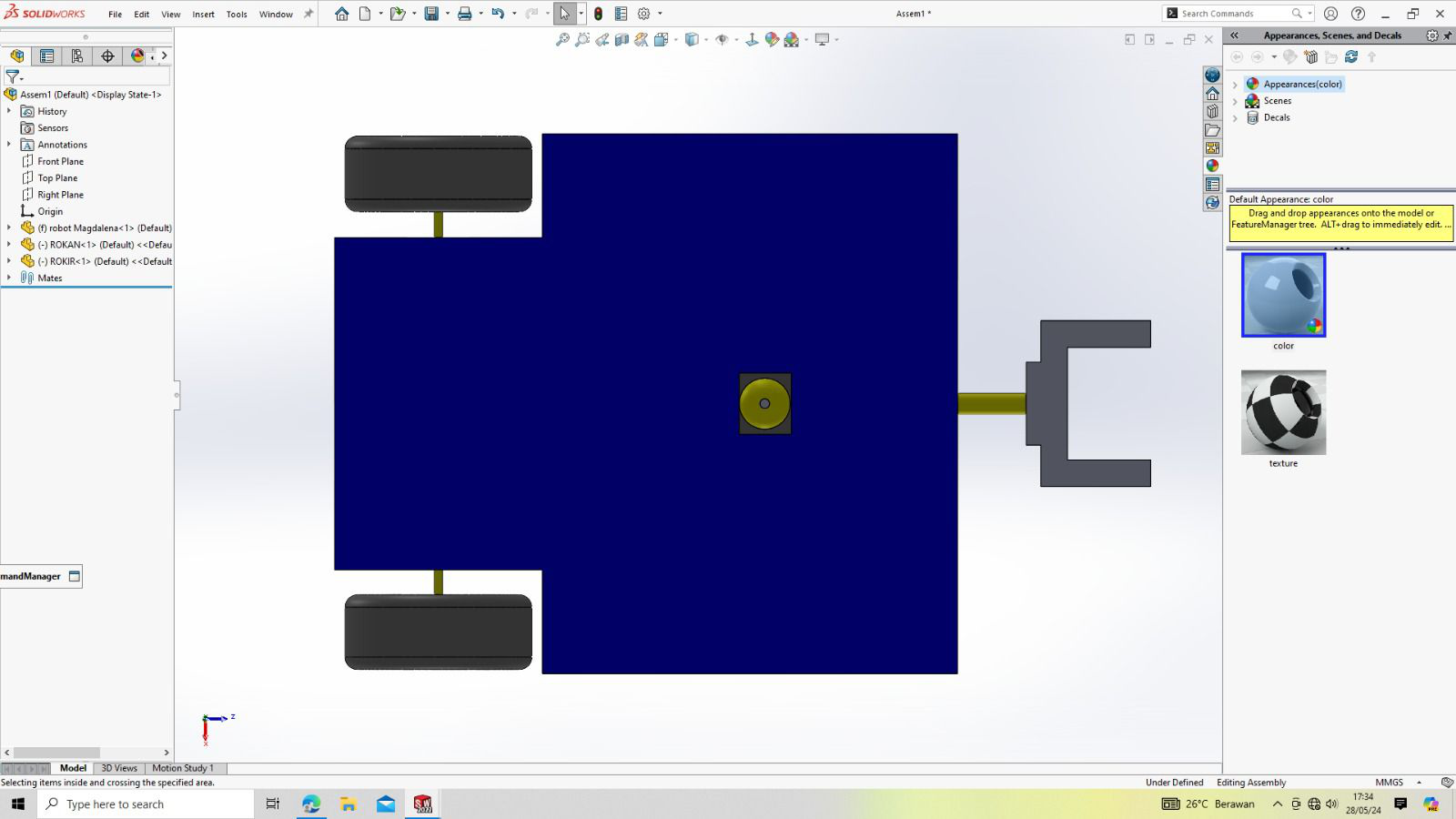Expand the Mates tree node

(x=9, y=278)
